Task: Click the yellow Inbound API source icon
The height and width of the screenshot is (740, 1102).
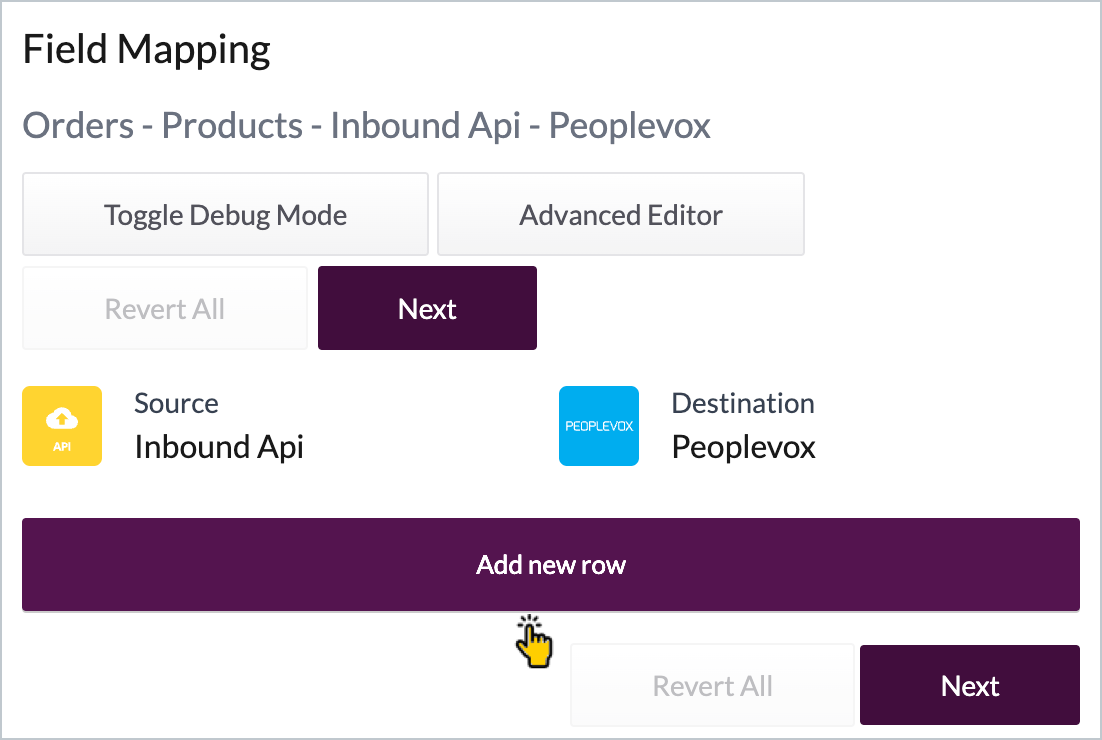Action: click(x=62, y=426)
